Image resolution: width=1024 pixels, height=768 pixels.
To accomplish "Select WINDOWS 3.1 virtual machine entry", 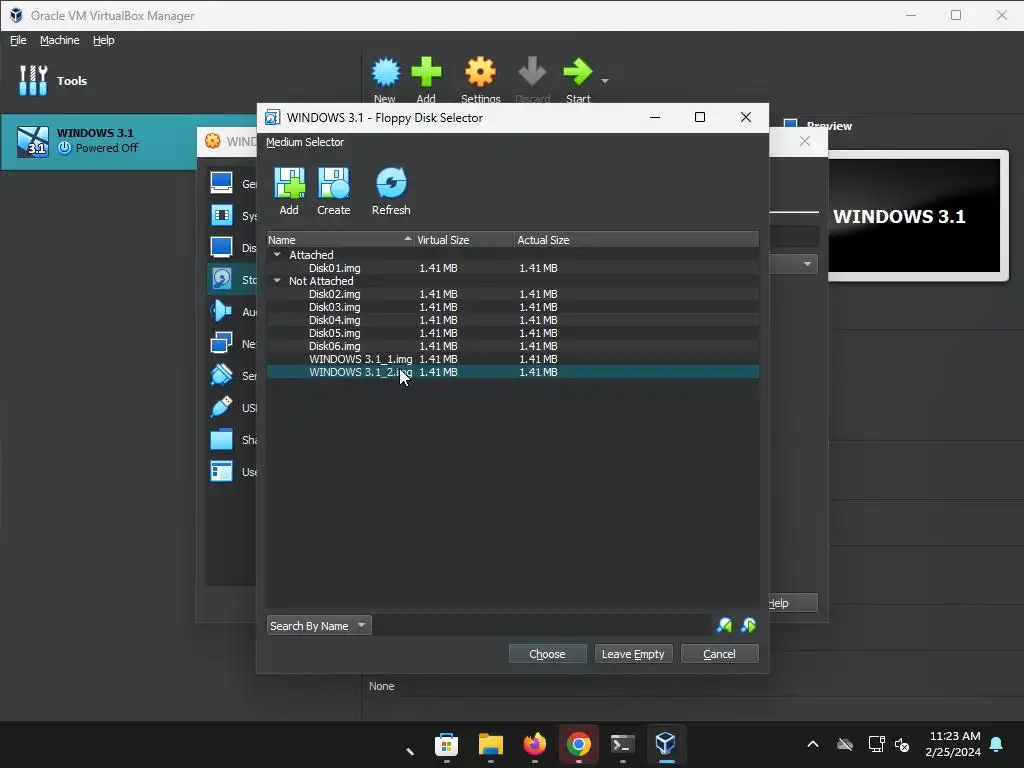I will (x=98, y=141).
